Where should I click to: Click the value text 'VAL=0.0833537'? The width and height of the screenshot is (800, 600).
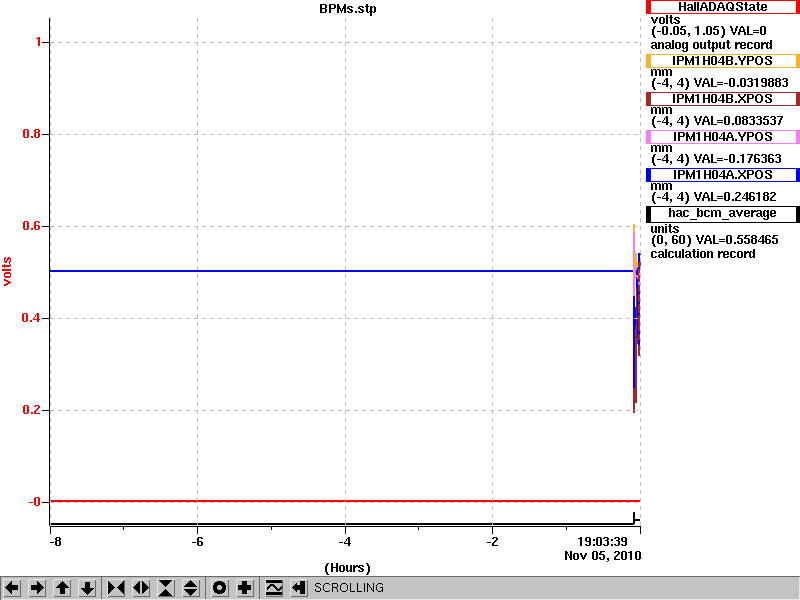click(738, 121)
